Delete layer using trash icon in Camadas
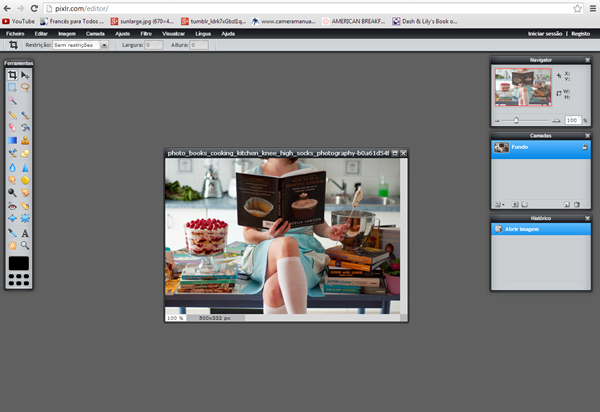The image size is (600, 412). pos(578,204)
